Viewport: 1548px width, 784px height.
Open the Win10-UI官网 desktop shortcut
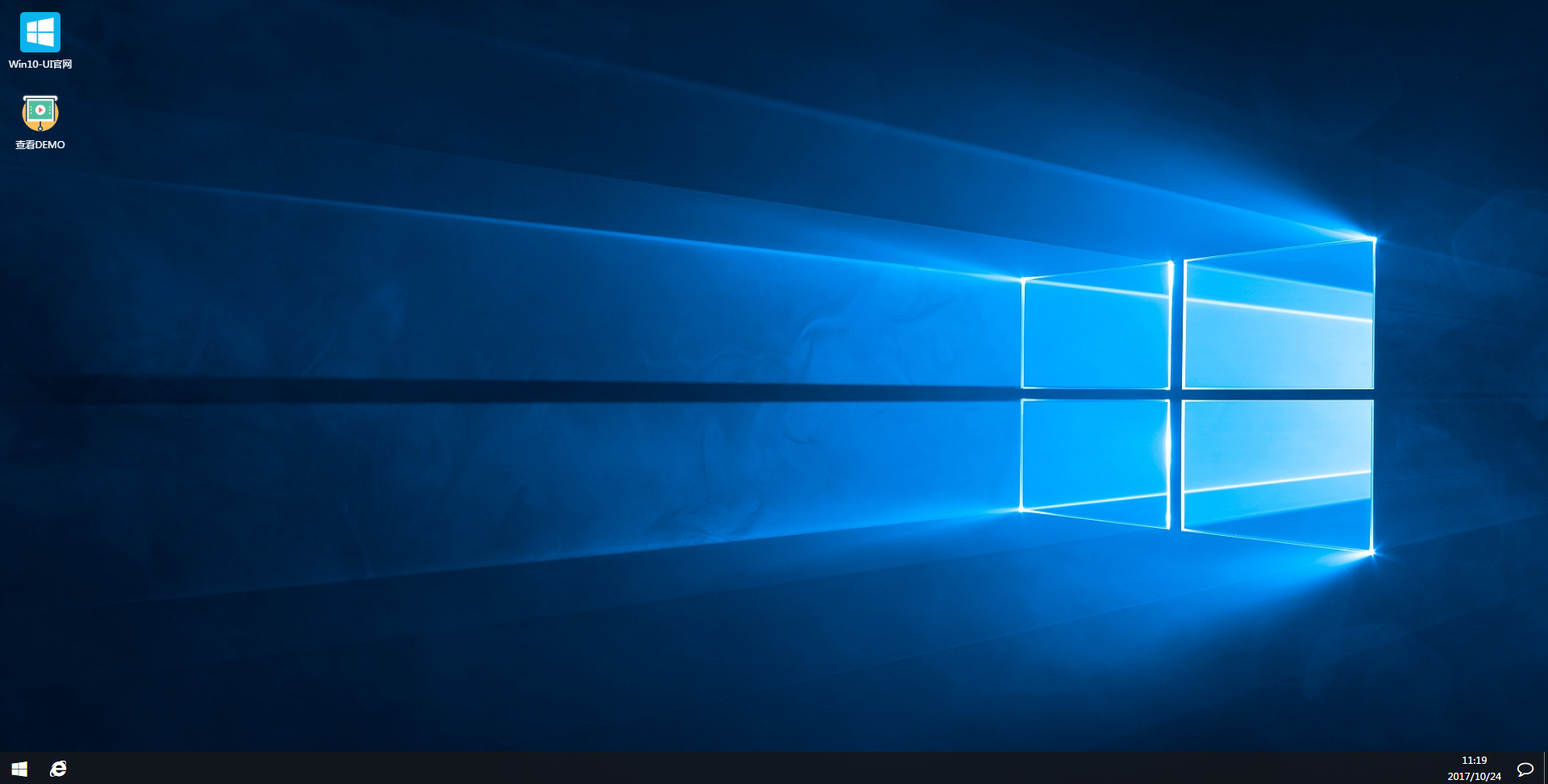coord(40,32)
